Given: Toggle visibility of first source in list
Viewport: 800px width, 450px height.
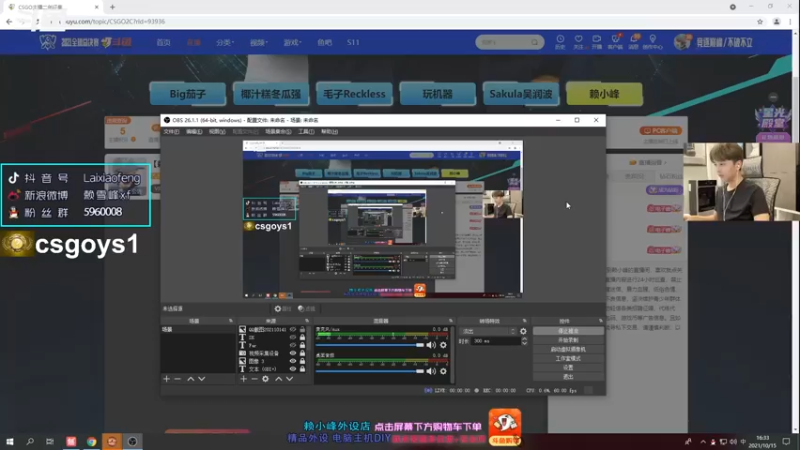Looking at the screenshot, I should click(293, 330).
